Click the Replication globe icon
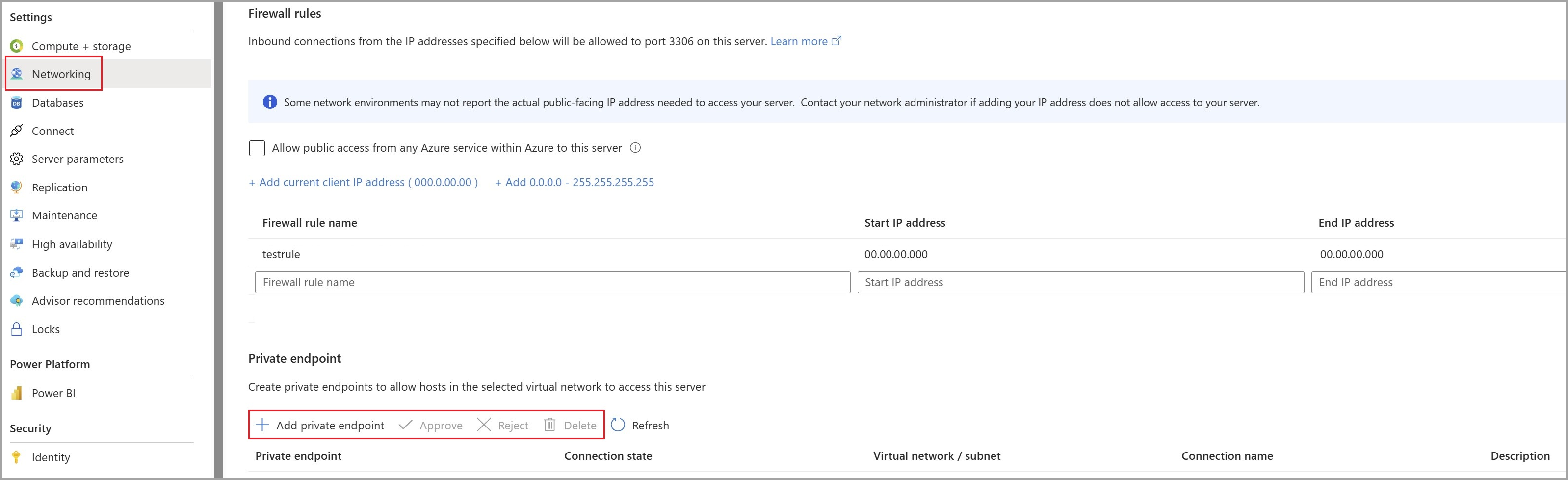 point(16,187)
